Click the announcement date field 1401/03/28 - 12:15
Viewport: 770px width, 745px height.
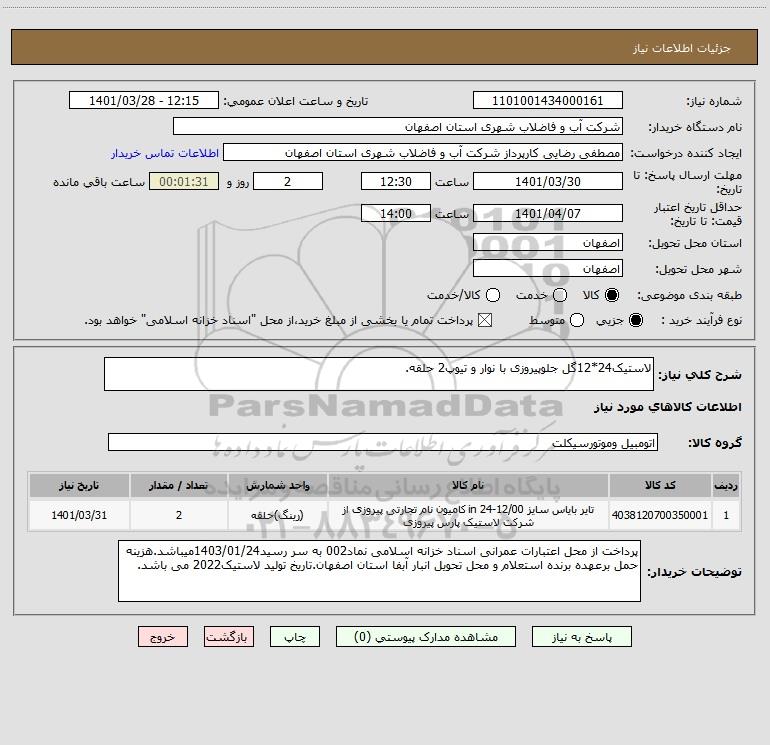click(x=144, y=100)
